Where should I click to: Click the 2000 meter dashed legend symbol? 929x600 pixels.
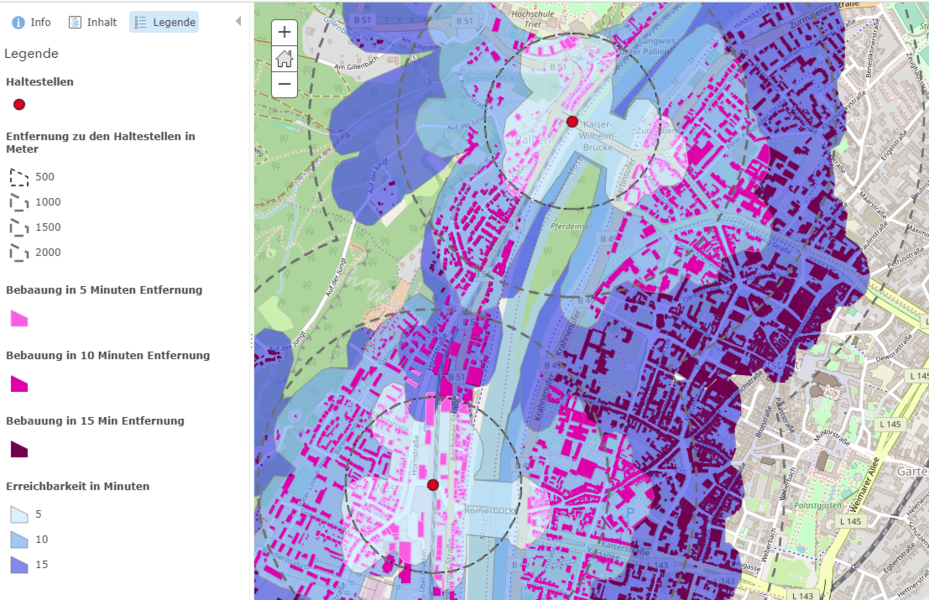tap(19, 253)
